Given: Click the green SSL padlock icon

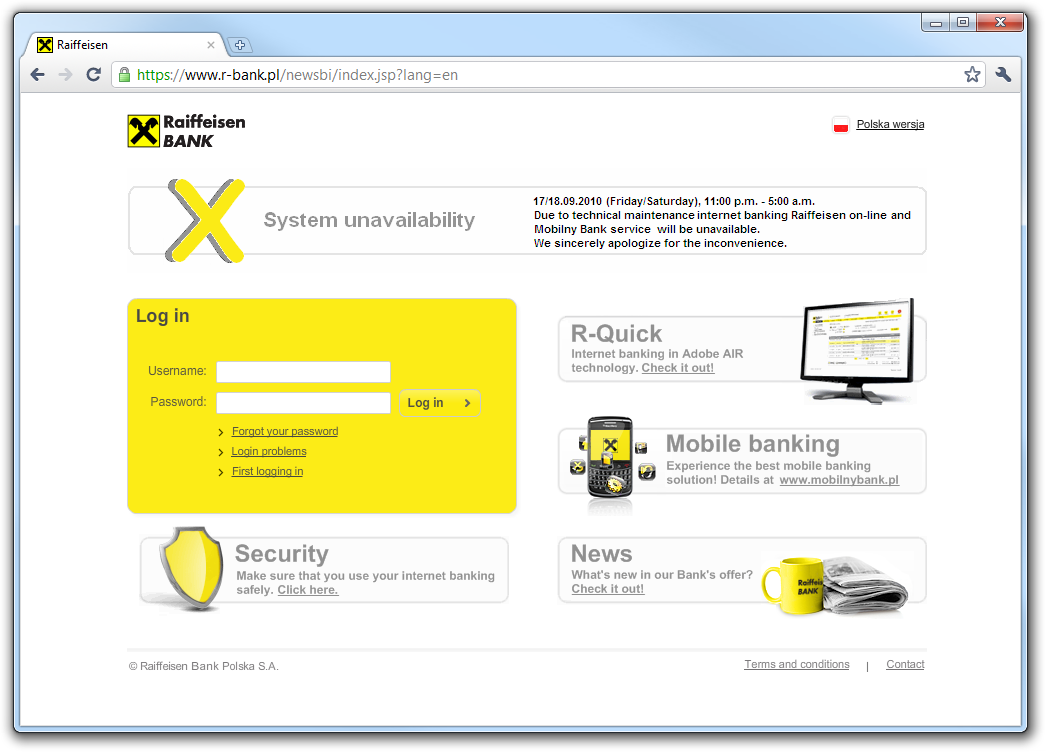Looking at the screenshot, I should pos(124,75).
